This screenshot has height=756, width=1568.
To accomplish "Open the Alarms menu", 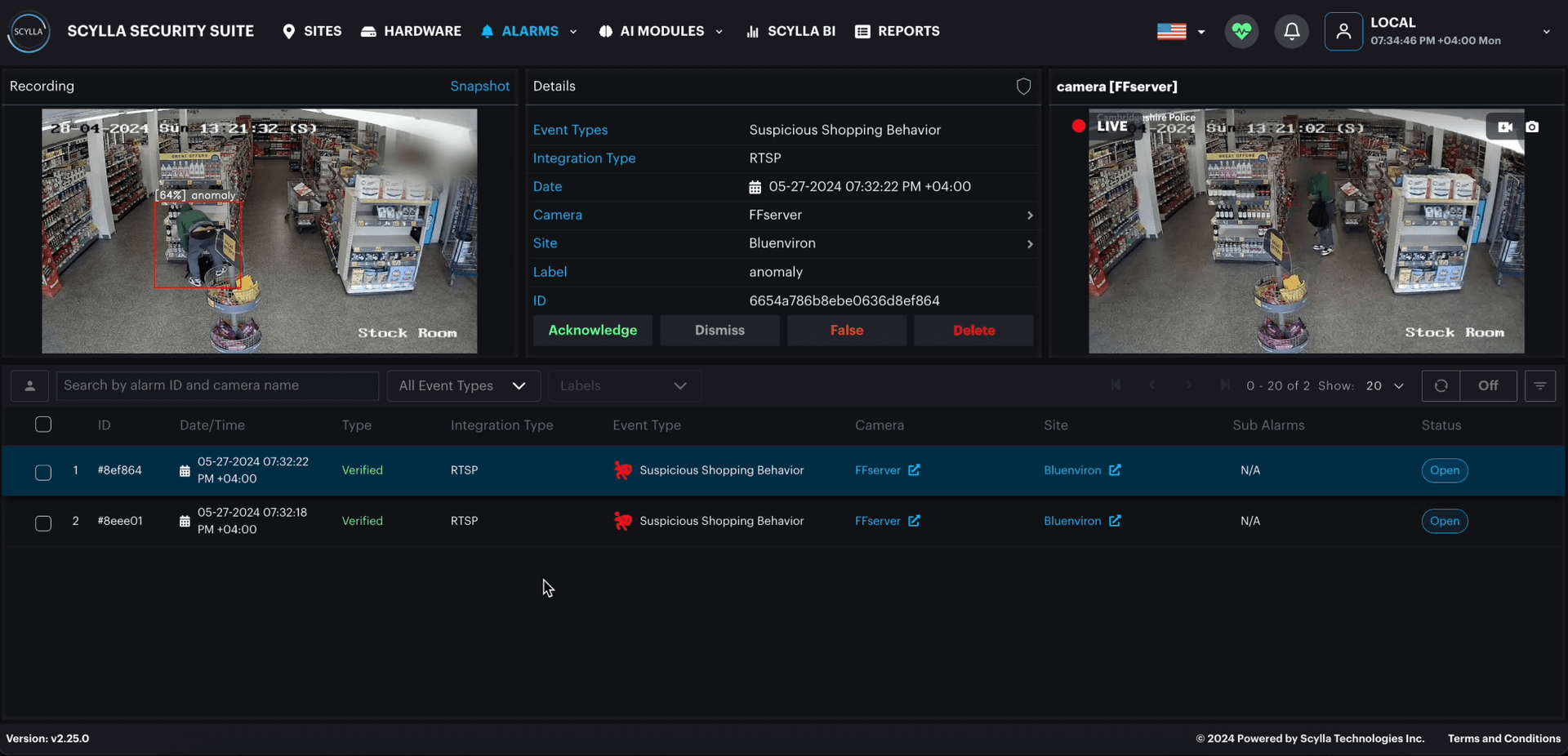I will coord(519,31).
